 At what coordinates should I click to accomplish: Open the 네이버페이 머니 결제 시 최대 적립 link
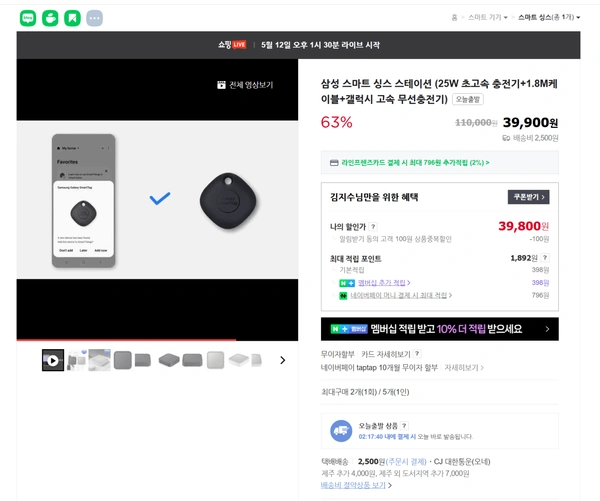[401, 295]
